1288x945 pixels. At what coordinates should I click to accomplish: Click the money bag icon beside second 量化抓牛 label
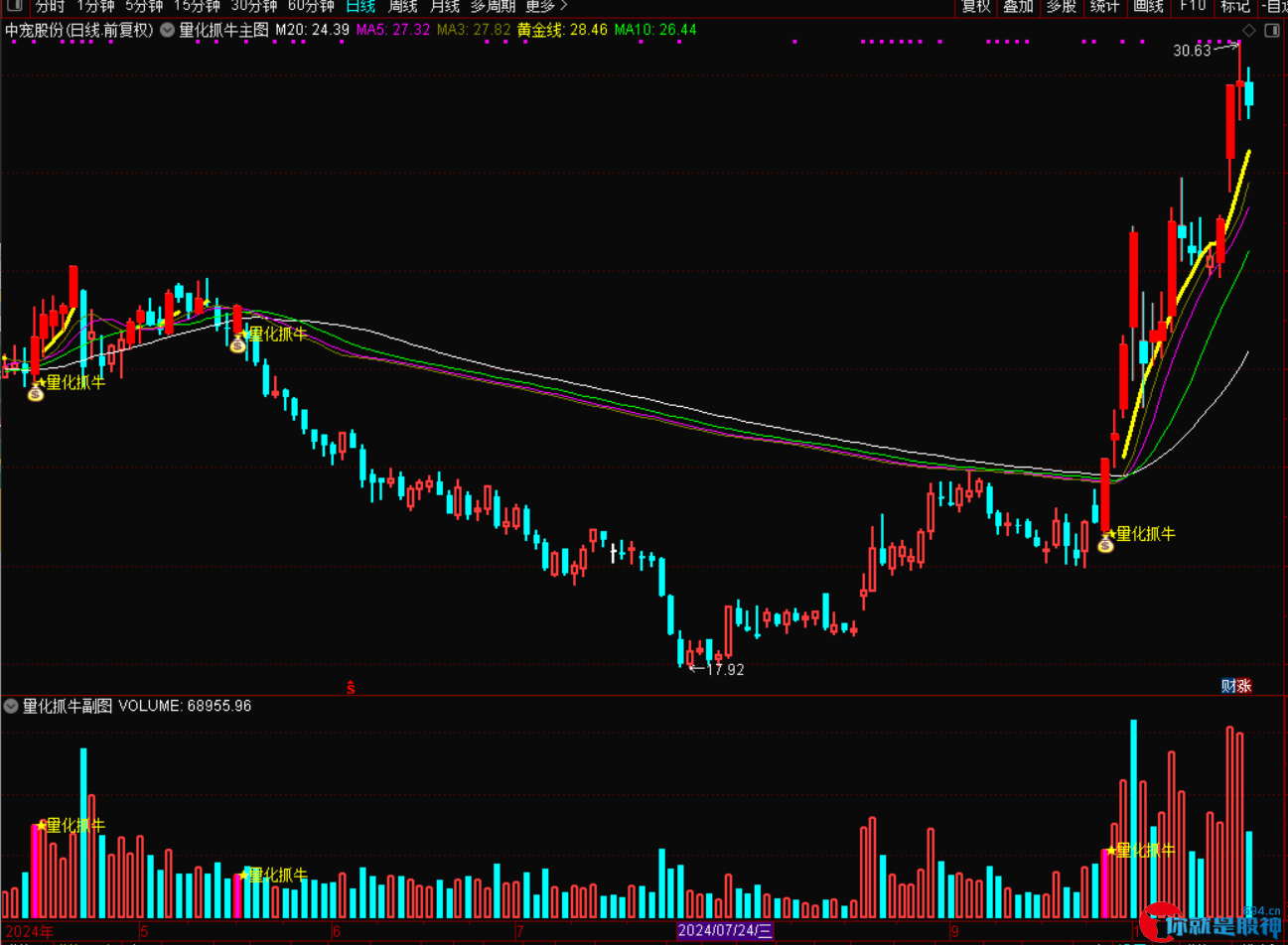coord(237,344)
